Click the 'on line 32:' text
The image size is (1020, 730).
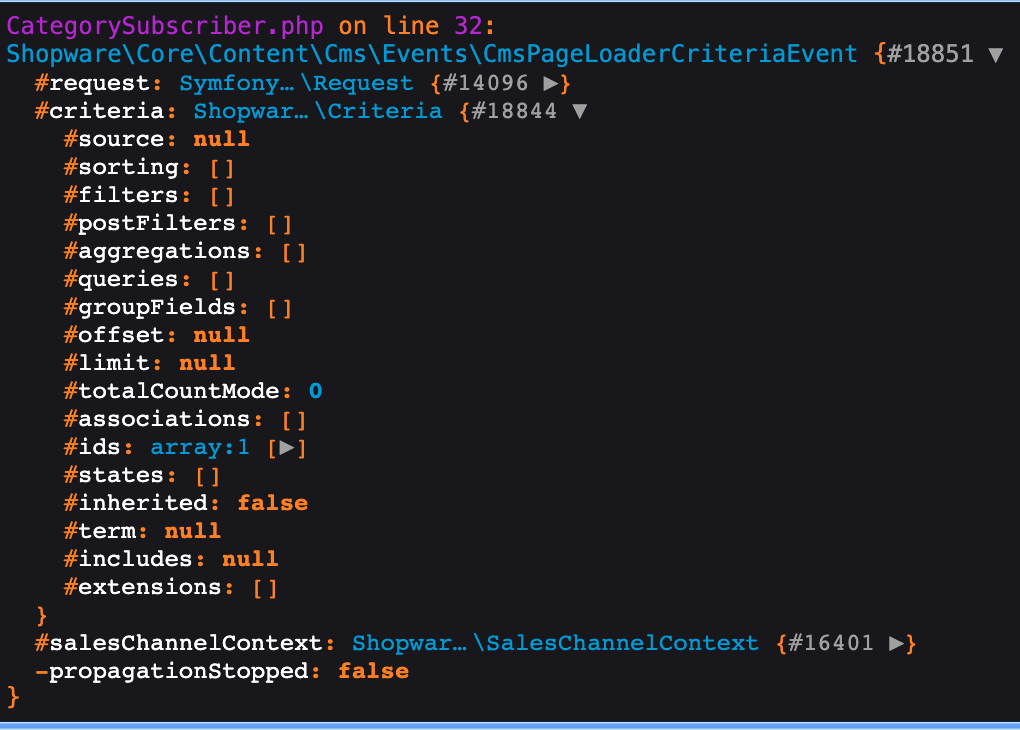tap(416, 26)
